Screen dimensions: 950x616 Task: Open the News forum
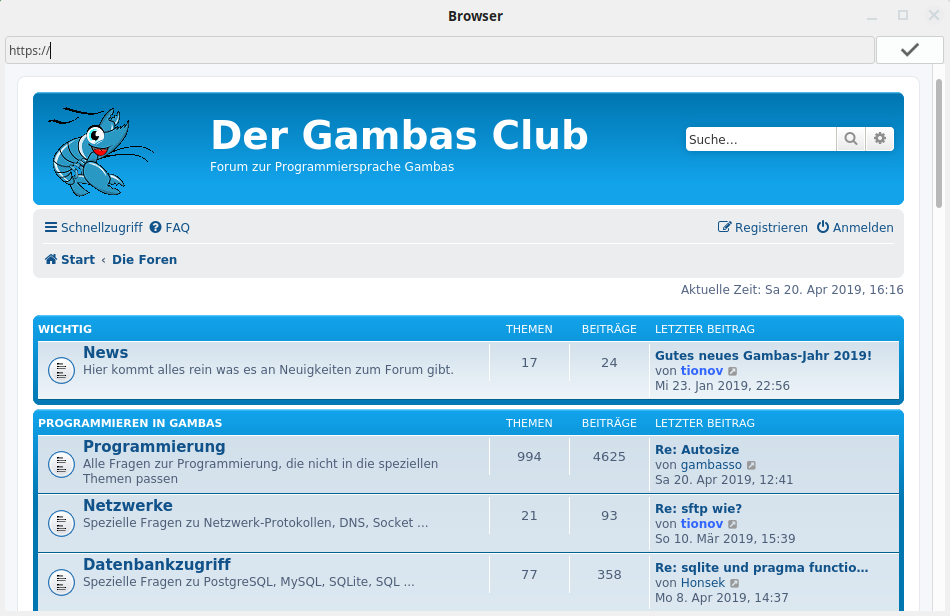click(105, 353)
